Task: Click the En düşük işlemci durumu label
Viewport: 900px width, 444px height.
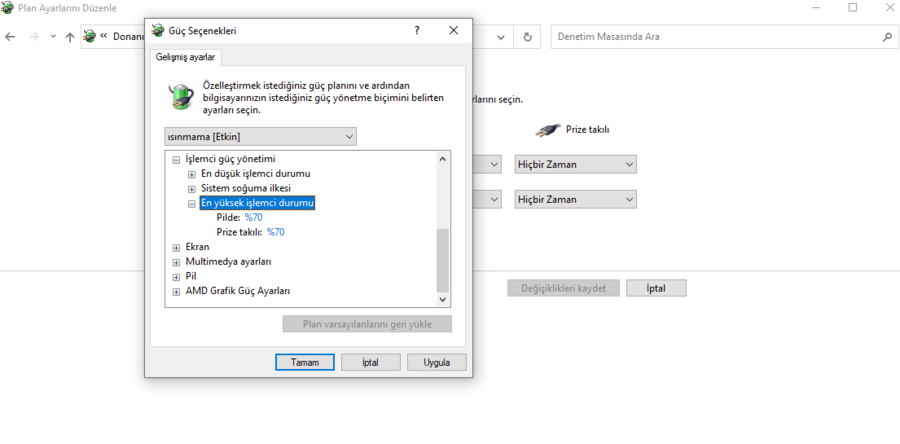Action: [256, 173]
